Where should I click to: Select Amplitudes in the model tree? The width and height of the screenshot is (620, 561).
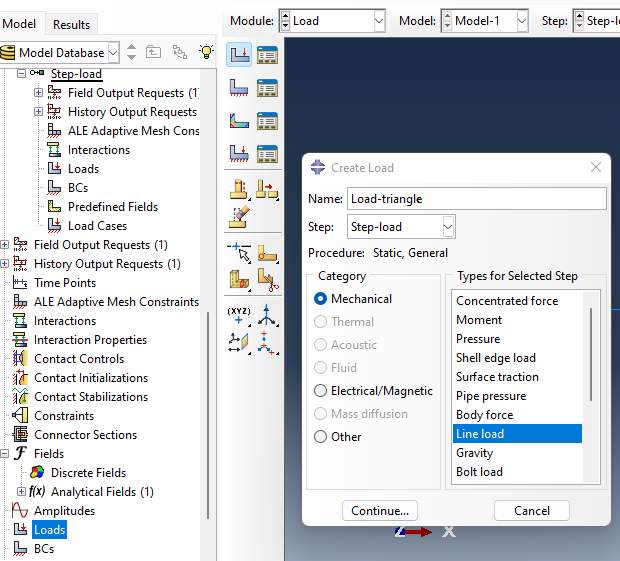pyautogui.click(x=64, y=511)
